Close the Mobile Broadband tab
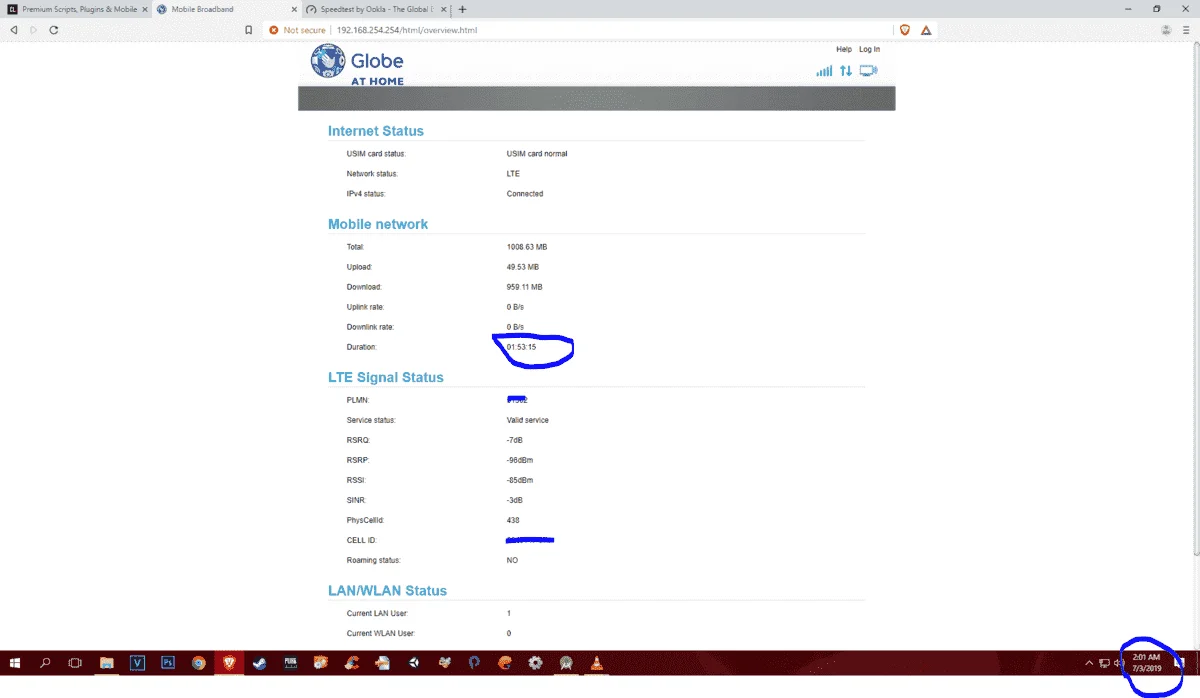Screen dimensions: 1200x698 [293, 9]
